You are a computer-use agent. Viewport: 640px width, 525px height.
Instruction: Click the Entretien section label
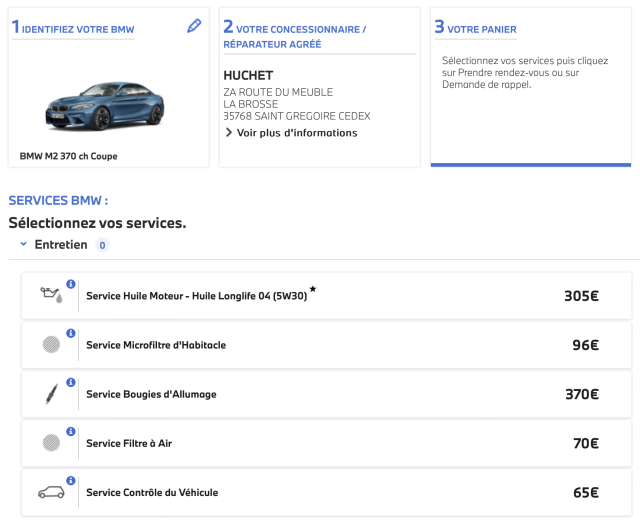click(x=61, y=245)
